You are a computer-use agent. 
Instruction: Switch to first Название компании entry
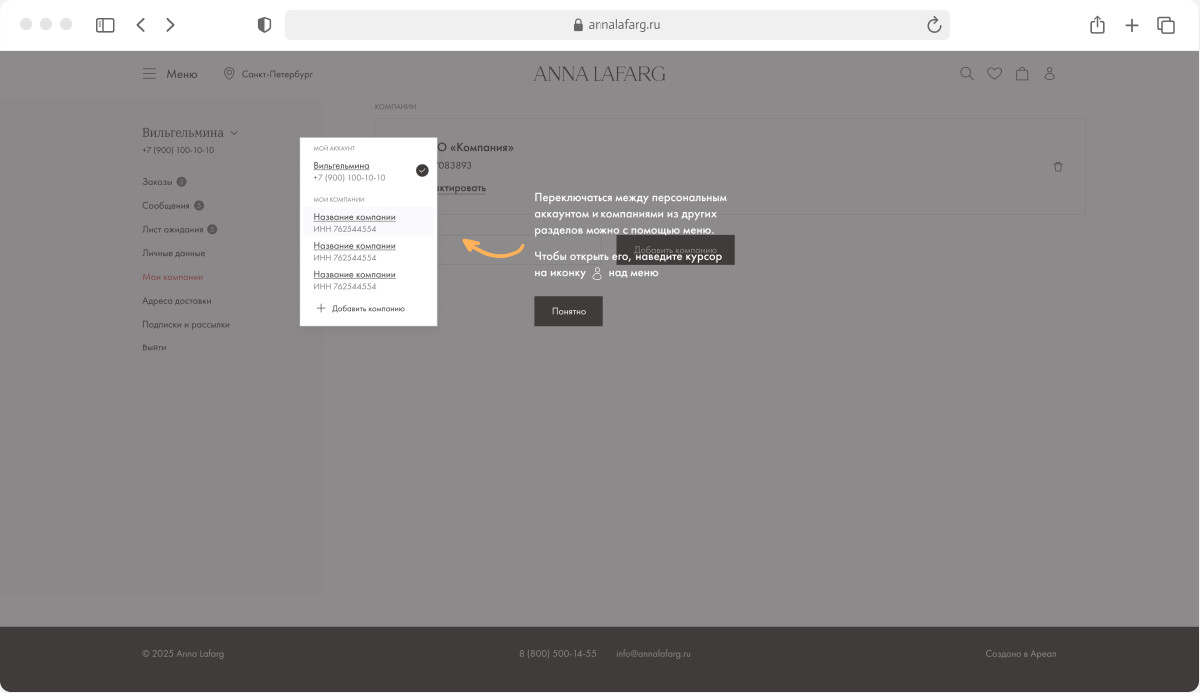pos(354,217)
